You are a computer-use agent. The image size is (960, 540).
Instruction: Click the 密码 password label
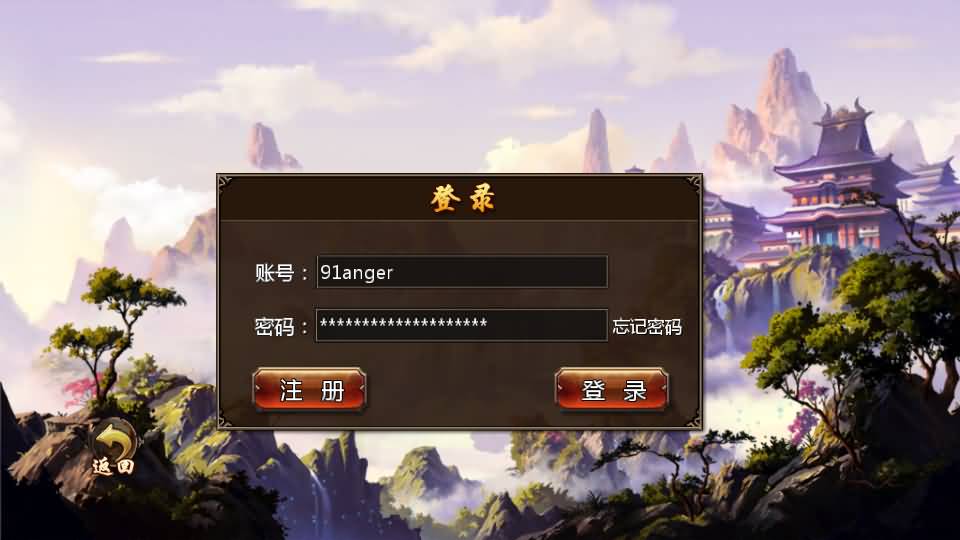[274, 326]
